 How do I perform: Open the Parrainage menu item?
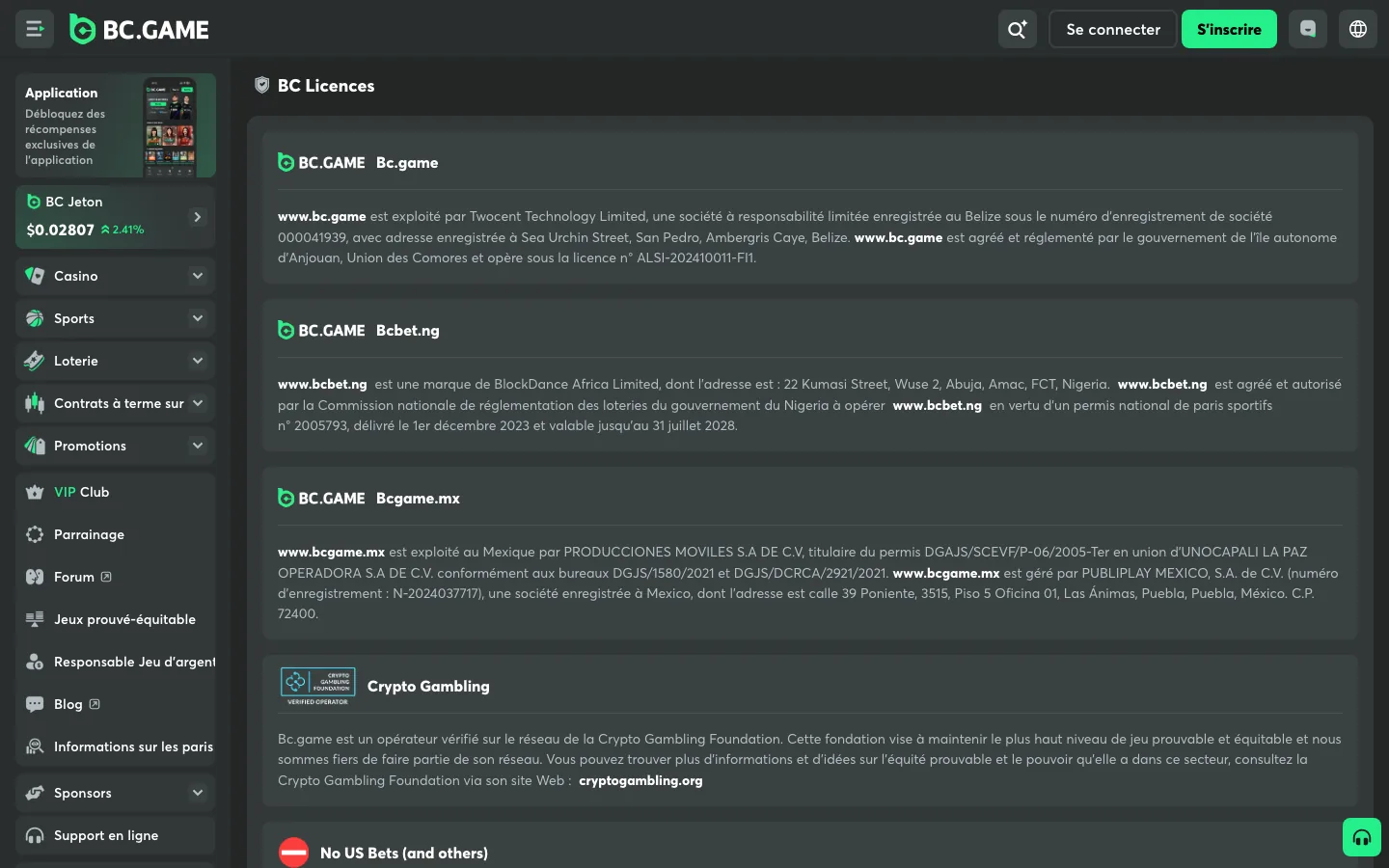115,534
